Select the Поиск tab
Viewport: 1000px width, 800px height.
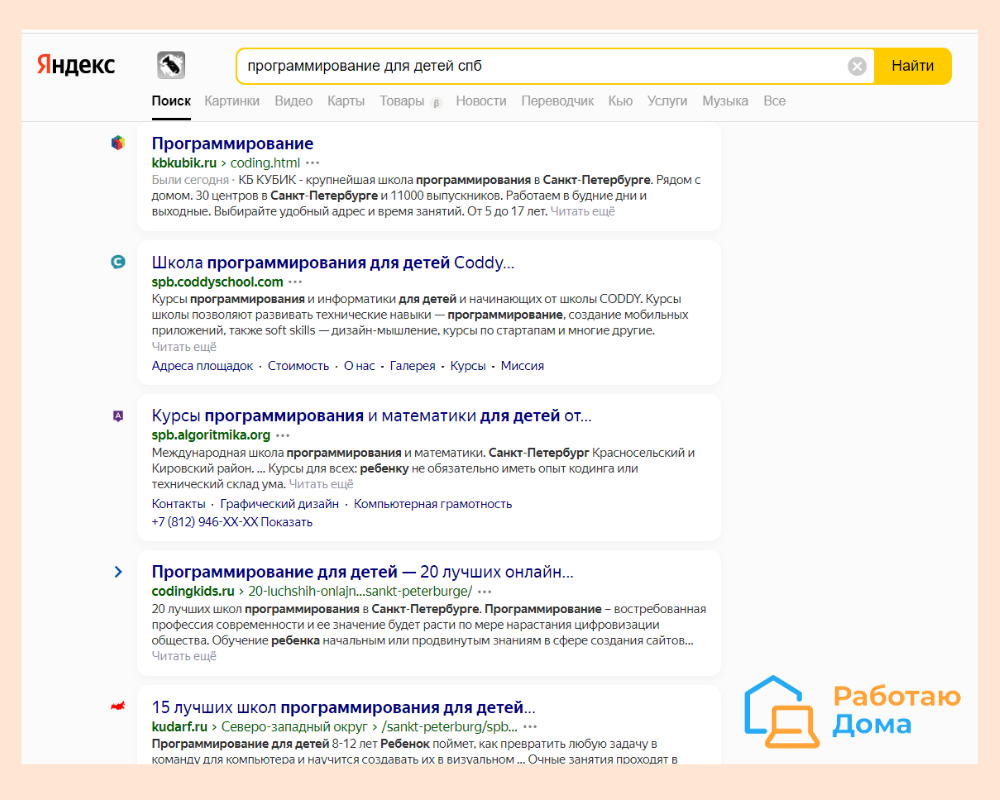coord(171,101)
